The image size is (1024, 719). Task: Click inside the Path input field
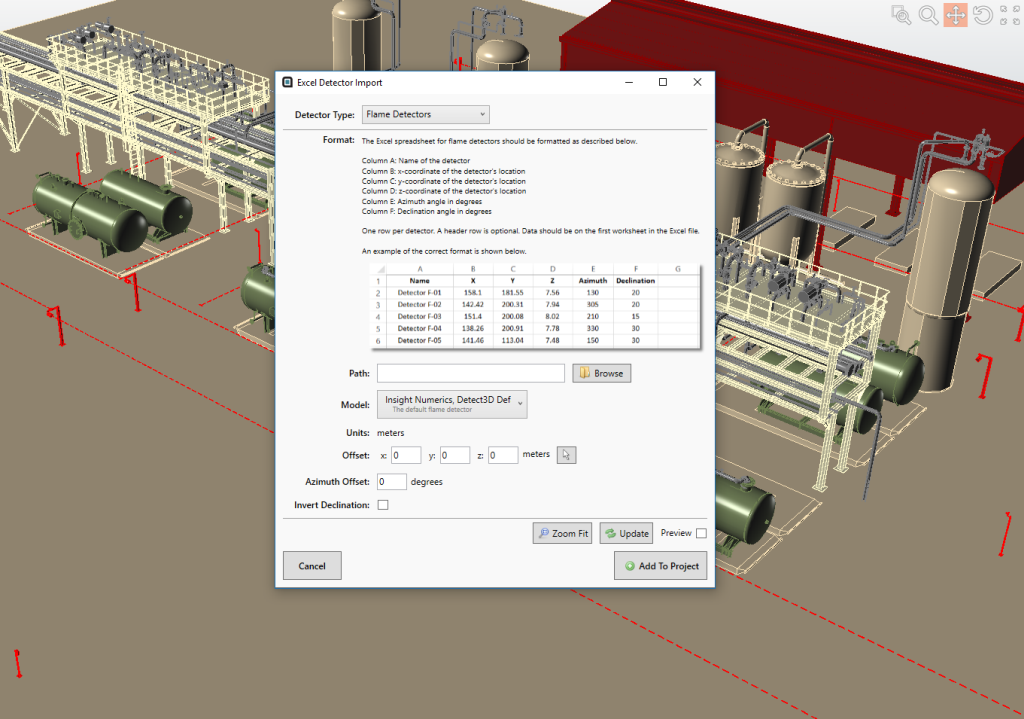coord(470,372)
